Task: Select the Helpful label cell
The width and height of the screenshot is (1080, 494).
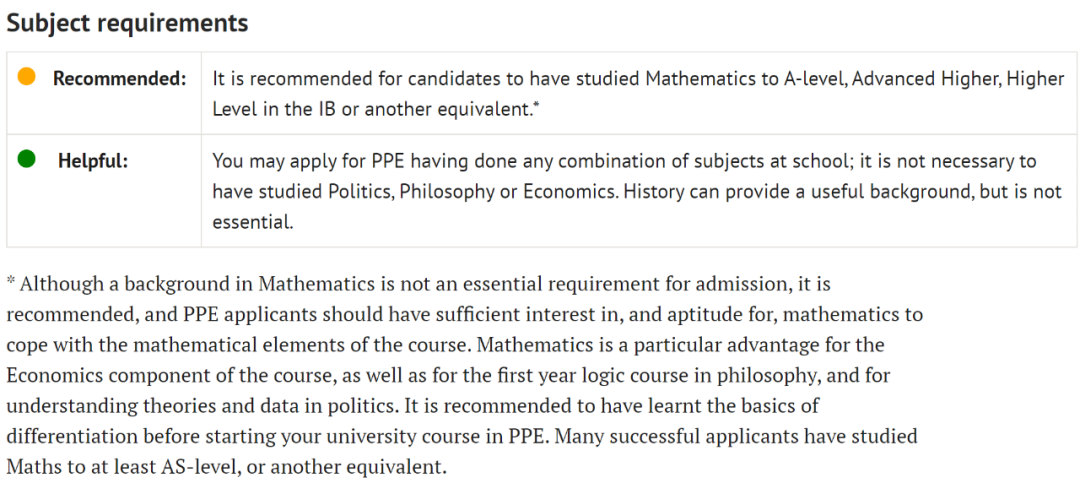Action: tap(104, 191)
